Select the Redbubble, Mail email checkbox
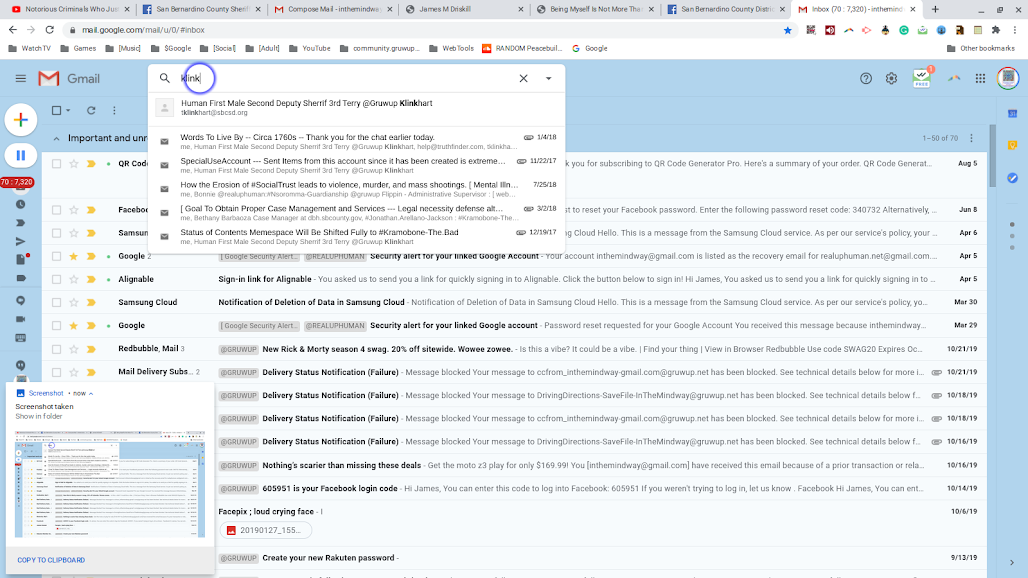 56,349
